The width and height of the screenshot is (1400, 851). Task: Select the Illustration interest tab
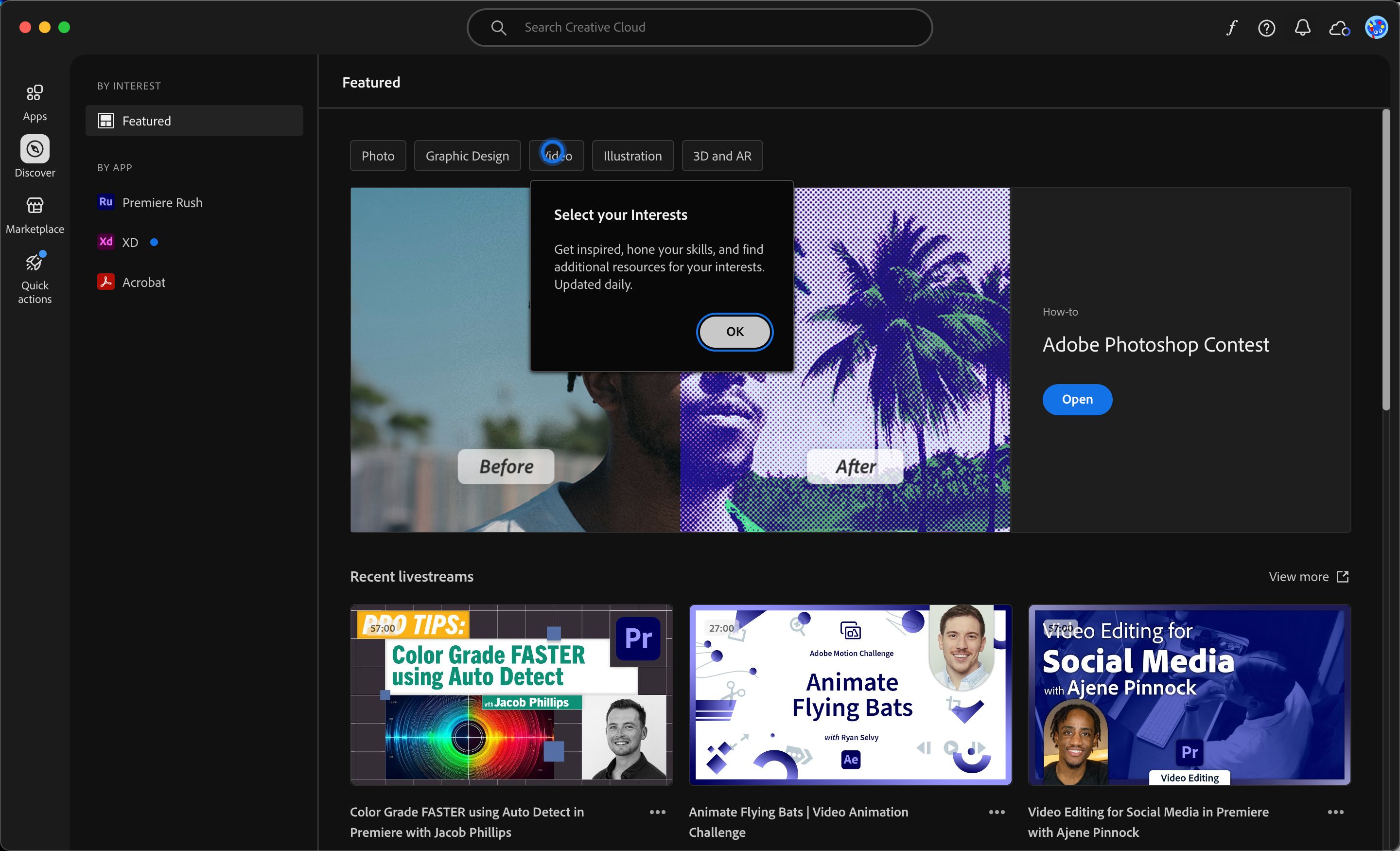632,156
